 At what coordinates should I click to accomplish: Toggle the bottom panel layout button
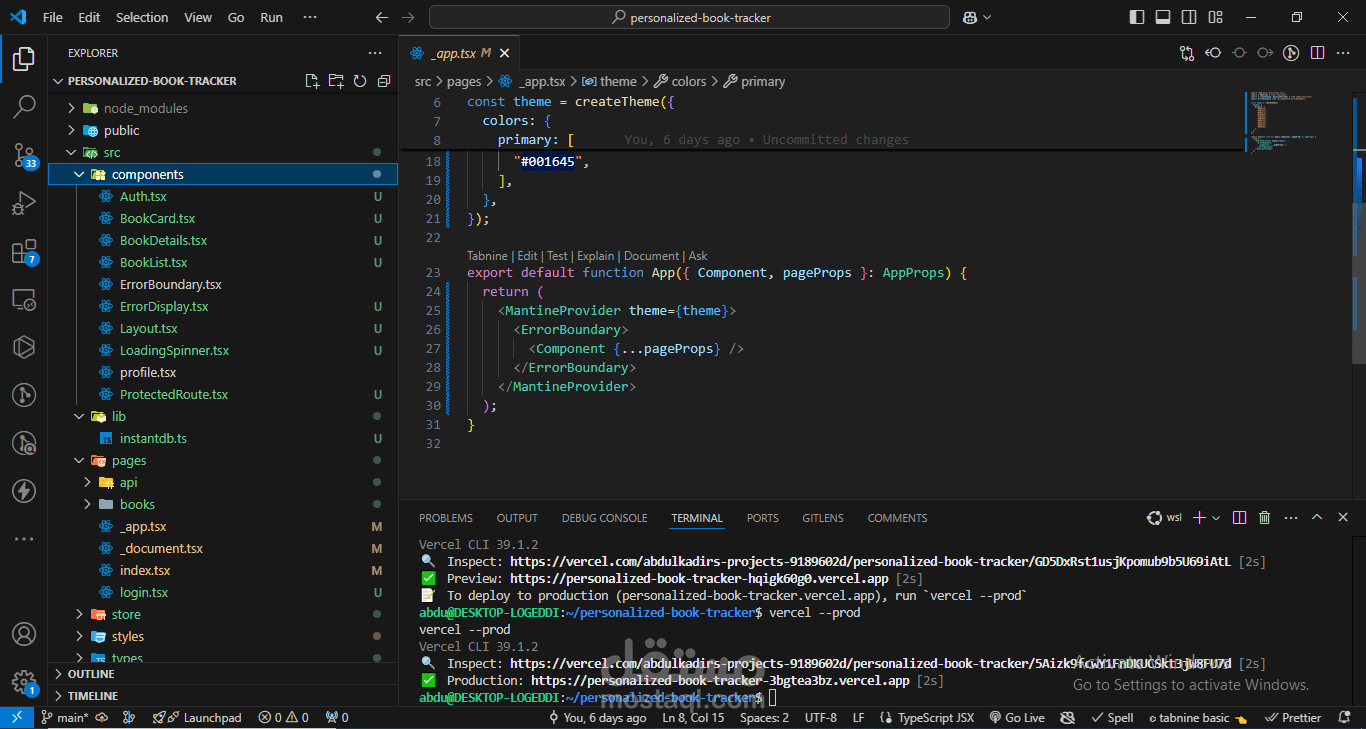click(x=1163, y=17)
